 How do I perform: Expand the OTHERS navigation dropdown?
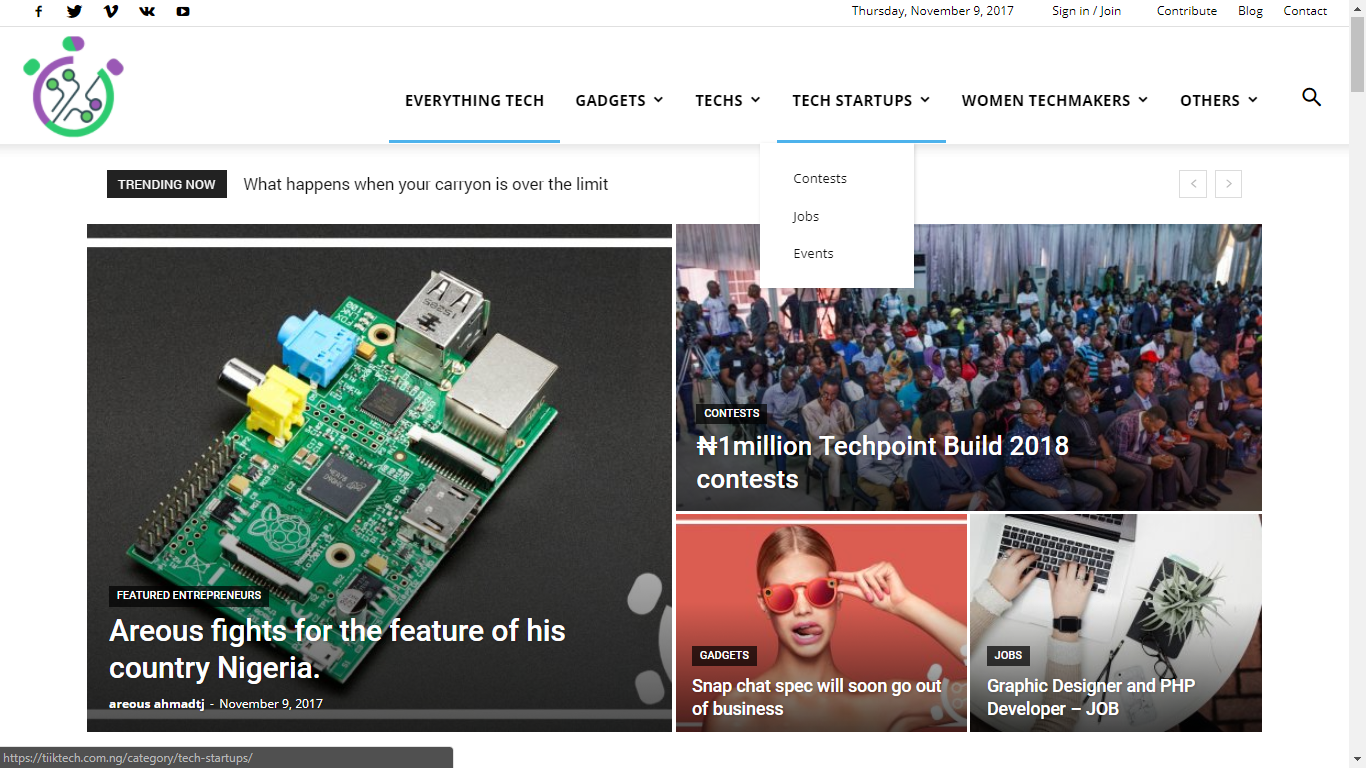1253,100
